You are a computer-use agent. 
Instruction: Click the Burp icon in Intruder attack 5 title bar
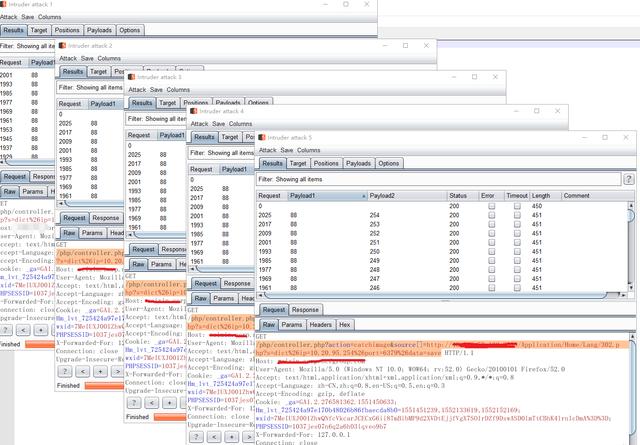click(262, 137)
